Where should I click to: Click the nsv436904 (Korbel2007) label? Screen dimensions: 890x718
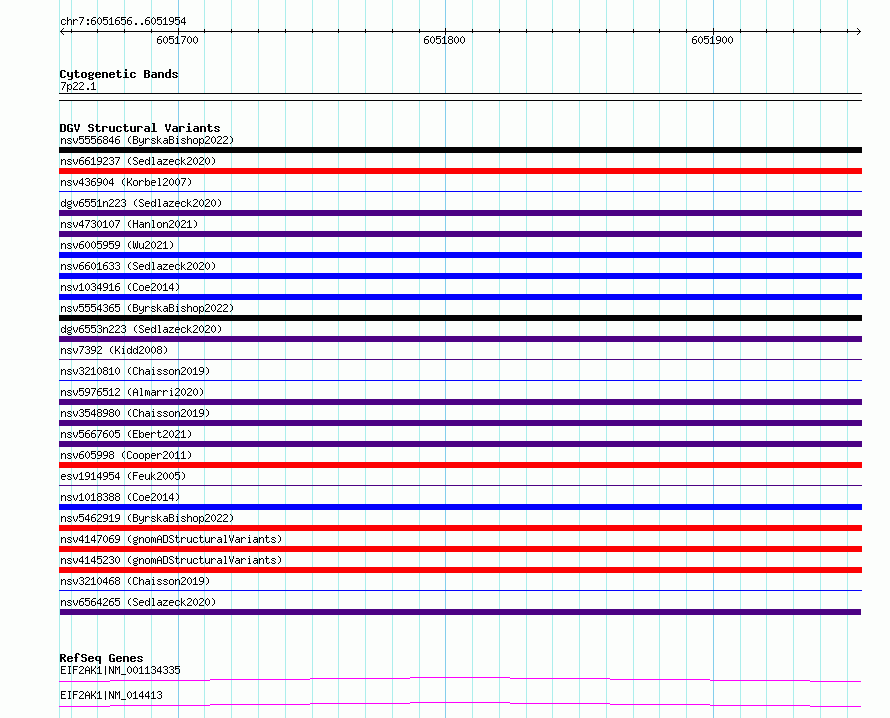(x=126, y=182)
